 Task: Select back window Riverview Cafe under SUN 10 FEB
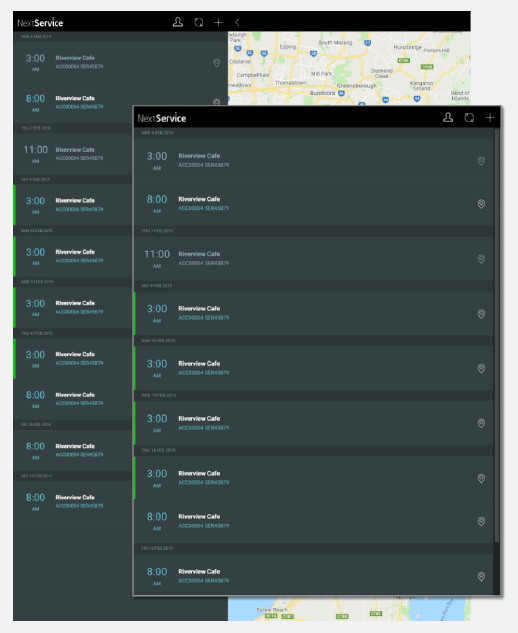coord(75,252)
